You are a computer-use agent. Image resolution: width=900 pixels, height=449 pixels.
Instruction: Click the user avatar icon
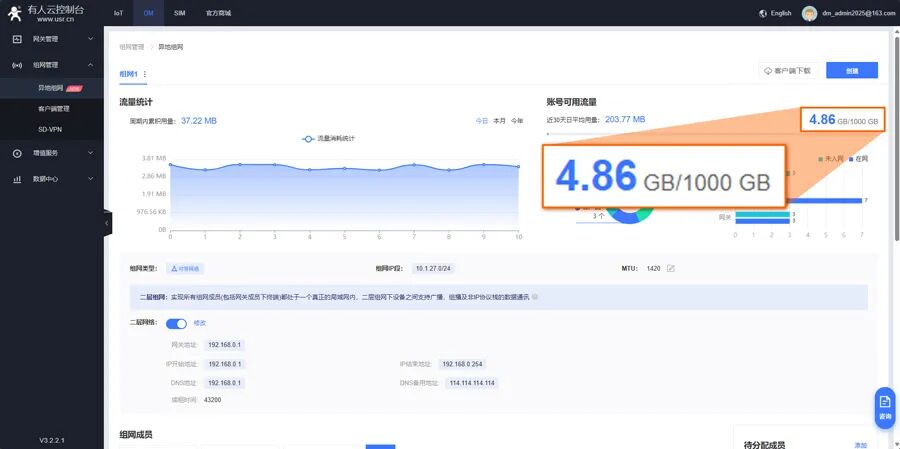tap(809, 13)
